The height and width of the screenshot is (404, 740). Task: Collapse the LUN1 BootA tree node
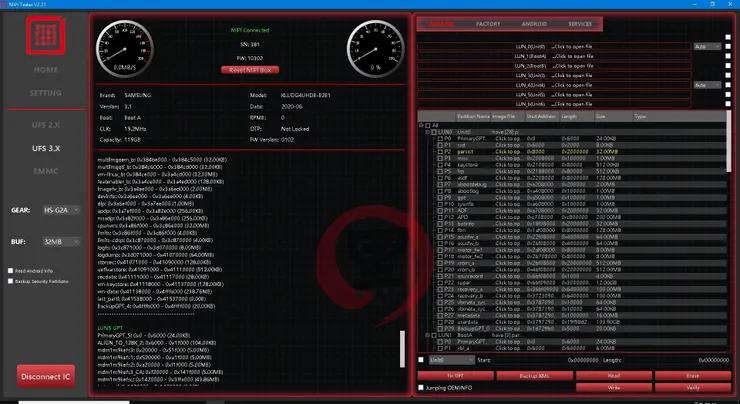tap(427, 335)
